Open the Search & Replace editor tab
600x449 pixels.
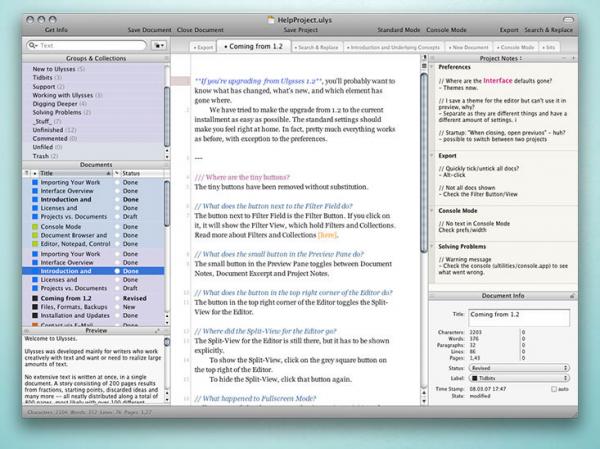(x=316, y=47)
